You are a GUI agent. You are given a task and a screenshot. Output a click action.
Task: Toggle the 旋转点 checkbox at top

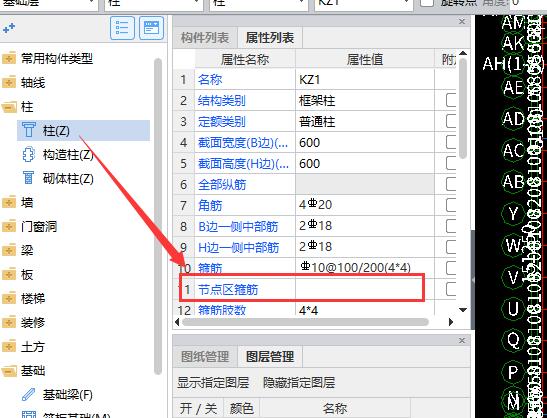click(x=427, y=3)
